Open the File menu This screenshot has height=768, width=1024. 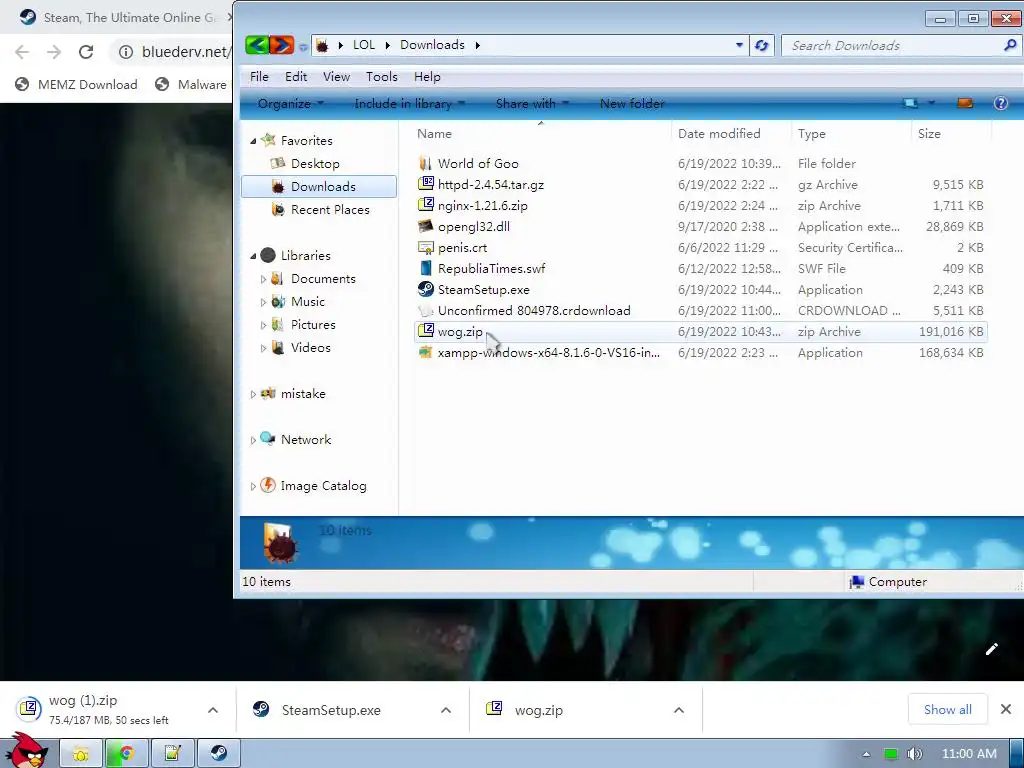coord(259,76)
